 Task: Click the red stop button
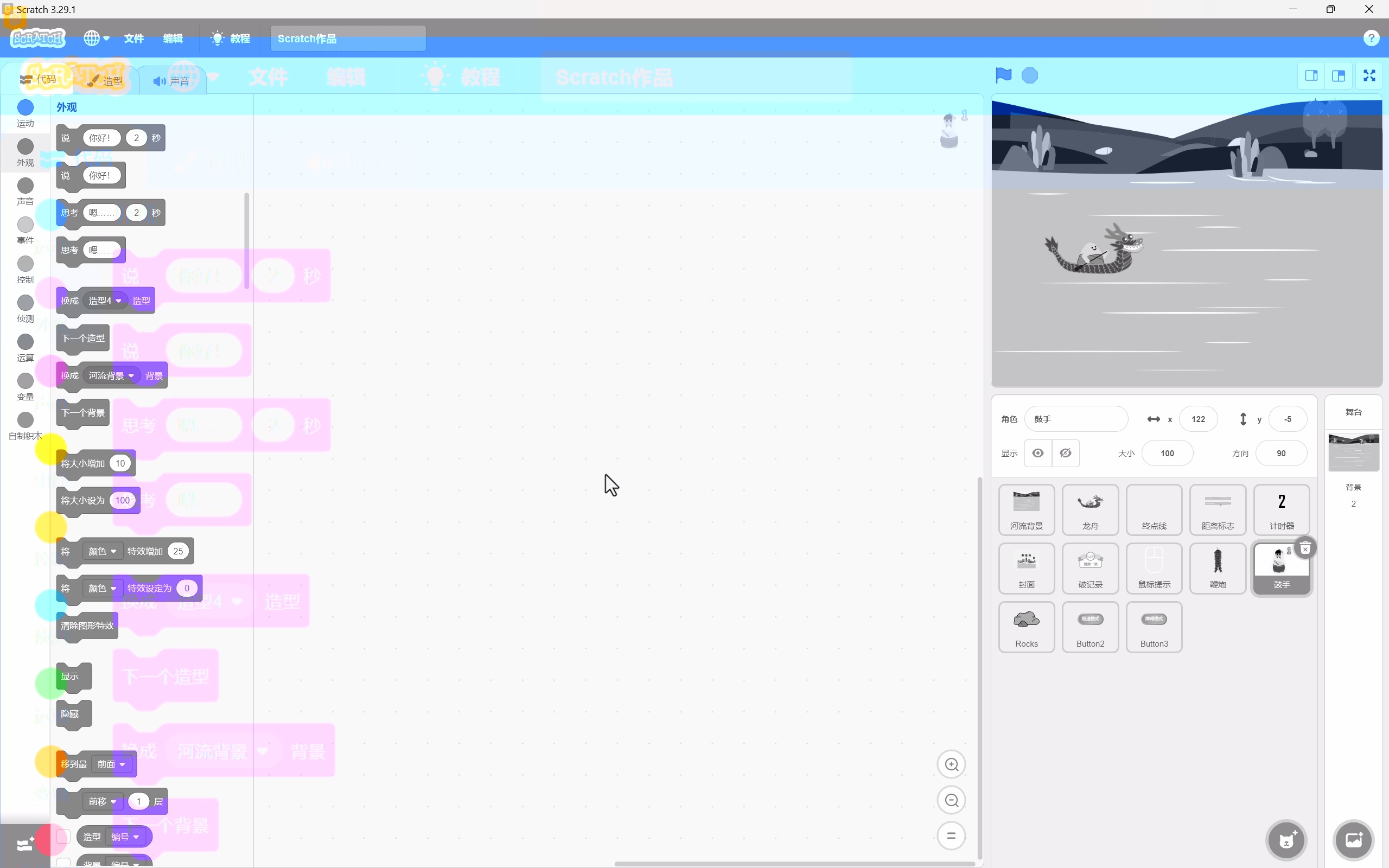tap(1030, 75)
